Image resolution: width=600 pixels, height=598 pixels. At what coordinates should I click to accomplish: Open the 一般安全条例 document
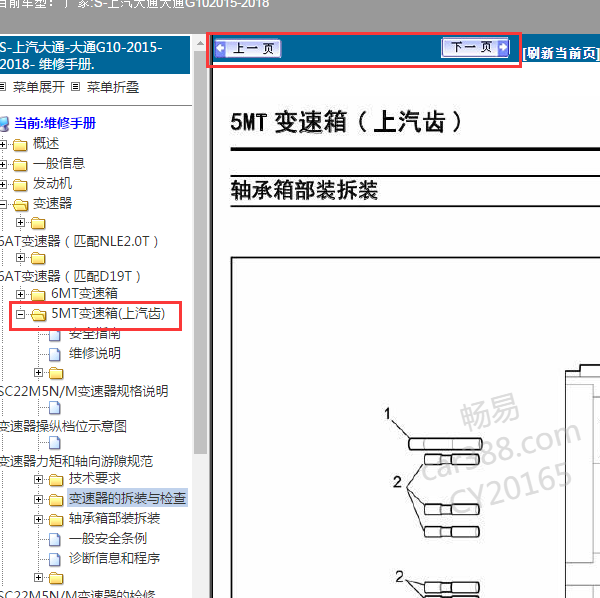[108, 538]
